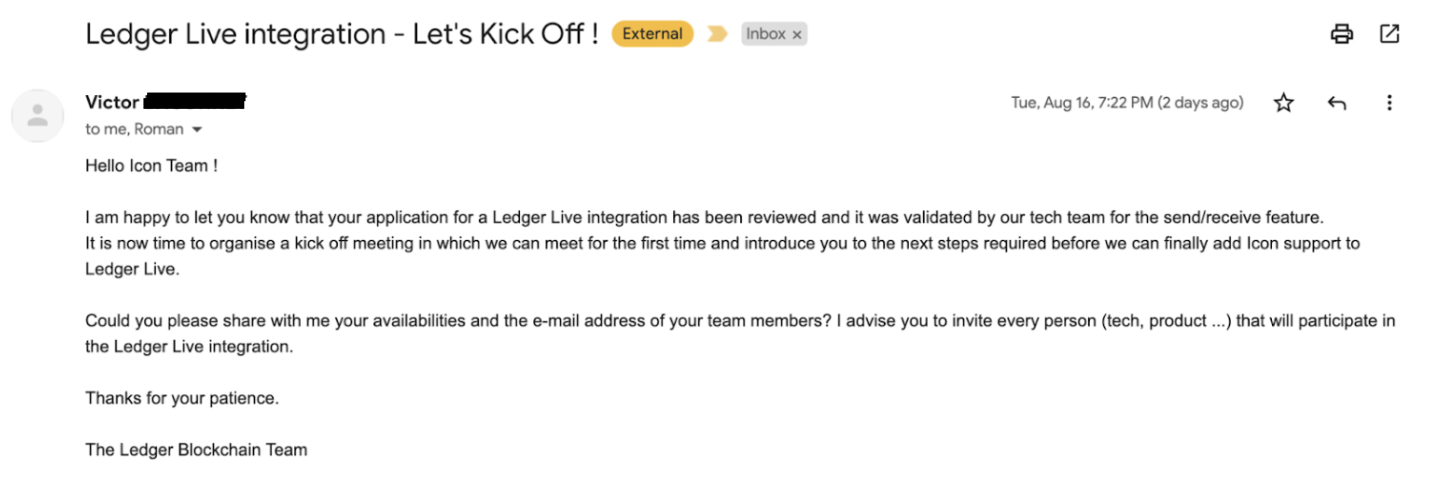Click the paragraph starting "Could you please share"
Screen dimensions: 1446x496
[600, 321]
